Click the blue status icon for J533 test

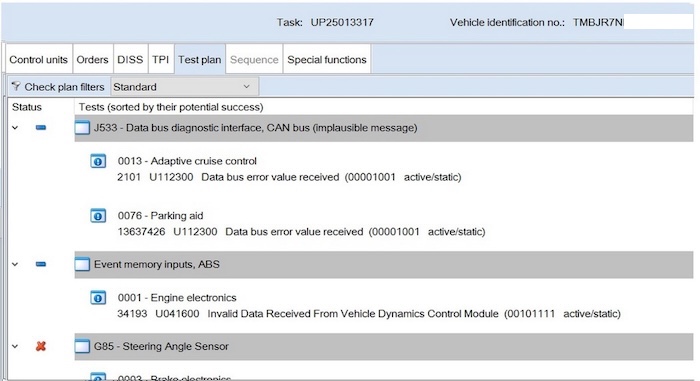pyautogui.click(x=41, y=128)
